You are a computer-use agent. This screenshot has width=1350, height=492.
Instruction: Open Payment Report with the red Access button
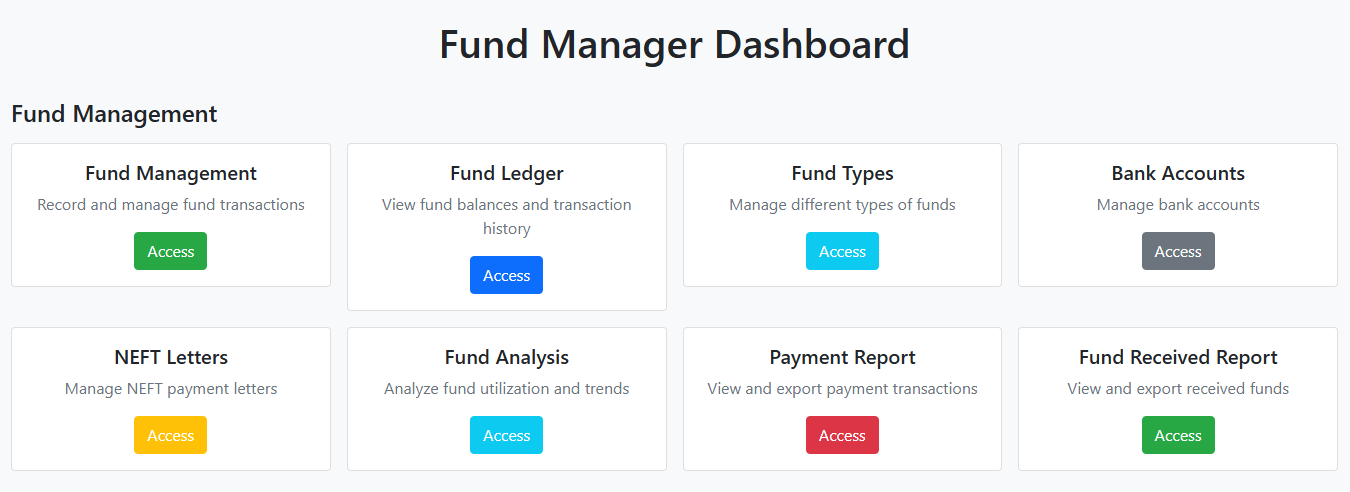pos(842,435)
